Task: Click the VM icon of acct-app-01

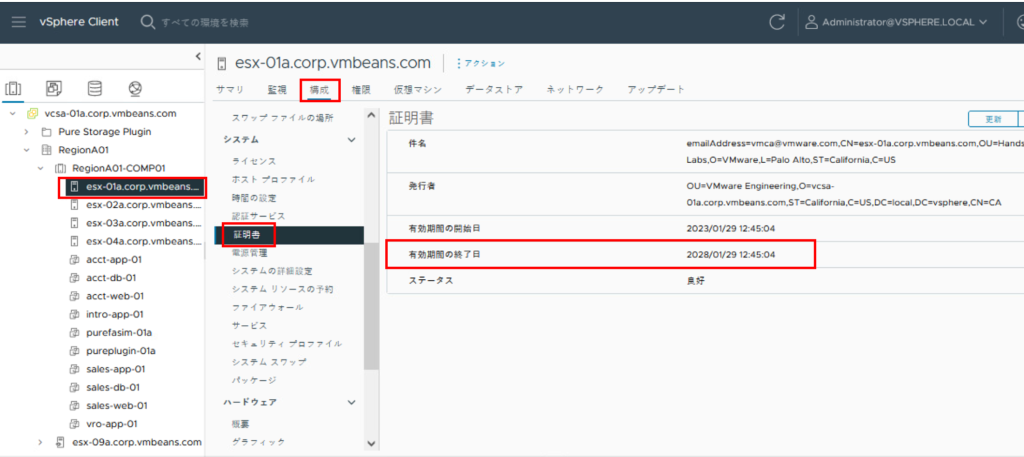Action: (x=74, y=260)
